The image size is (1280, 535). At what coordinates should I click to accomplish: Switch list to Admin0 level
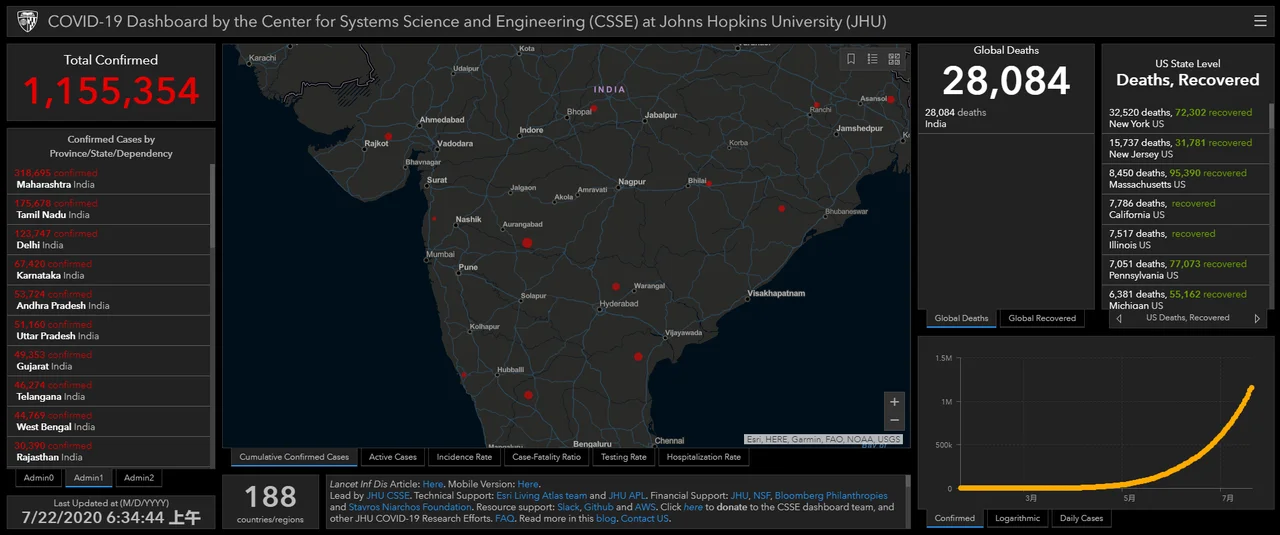(x=40, y=478)
